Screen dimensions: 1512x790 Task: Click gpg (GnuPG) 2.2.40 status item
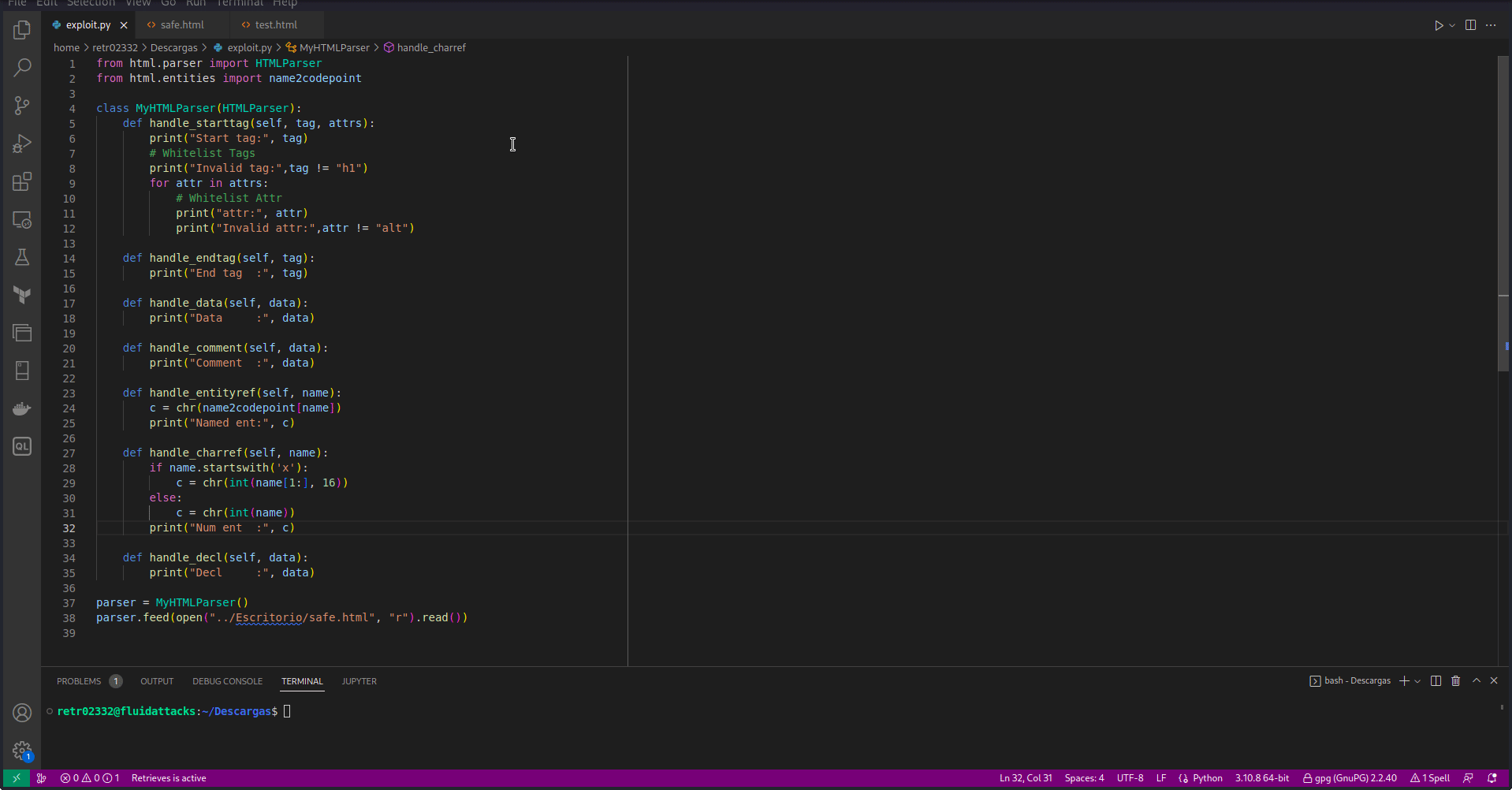(1349, 778)
